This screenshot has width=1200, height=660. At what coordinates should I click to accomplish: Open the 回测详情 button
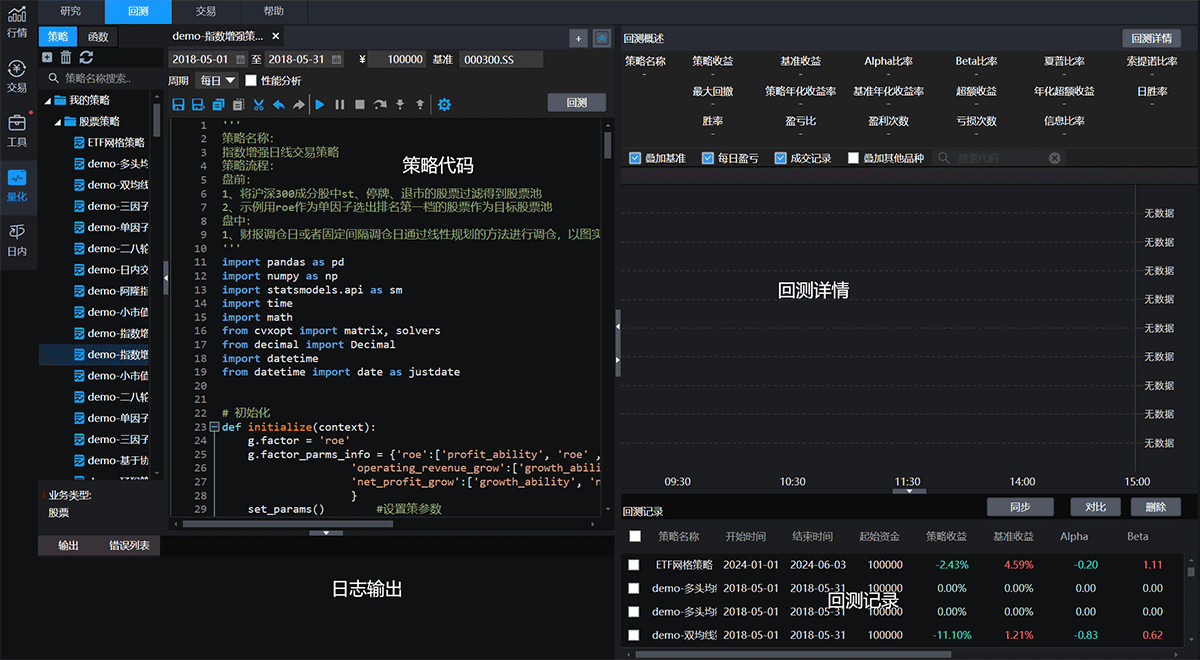click(x=1151, y=38)
